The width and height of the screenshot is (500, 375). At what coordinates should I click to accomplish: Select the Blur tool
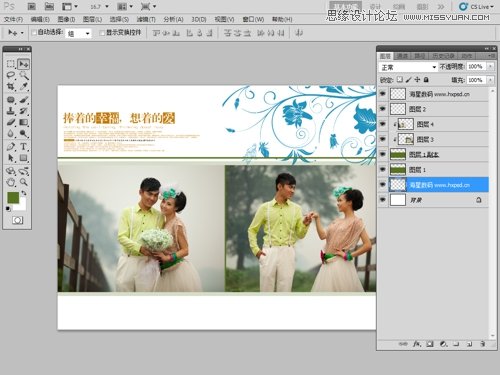[x=11, y=133]
